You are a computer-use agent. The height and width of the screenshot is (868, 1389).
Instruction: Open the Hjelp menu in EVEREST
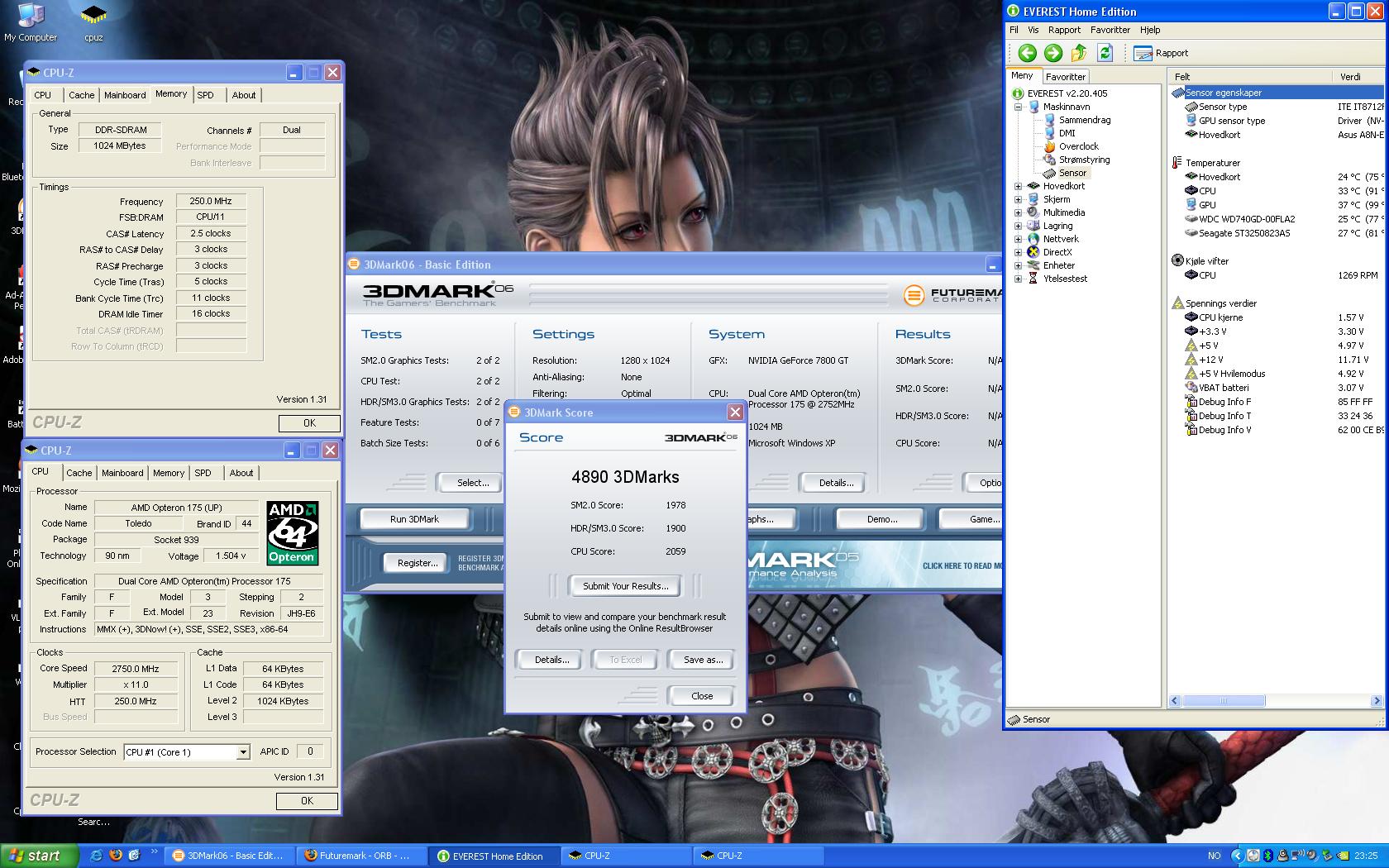1150,30
